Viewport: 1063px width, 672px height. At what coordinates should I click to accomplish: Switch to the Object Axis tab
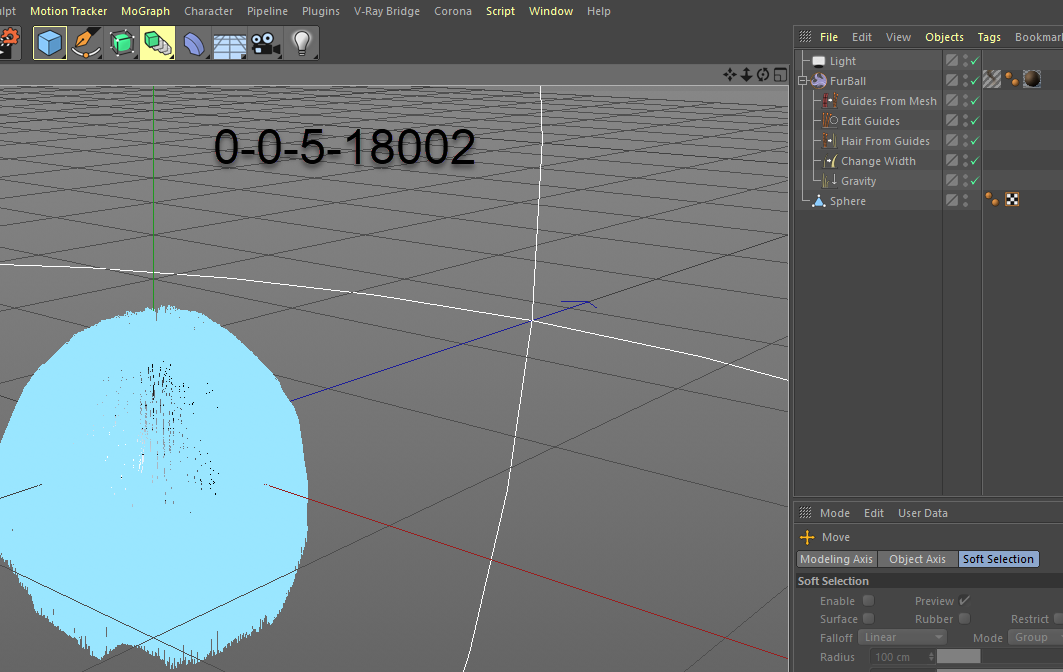(x=917, y=559)
